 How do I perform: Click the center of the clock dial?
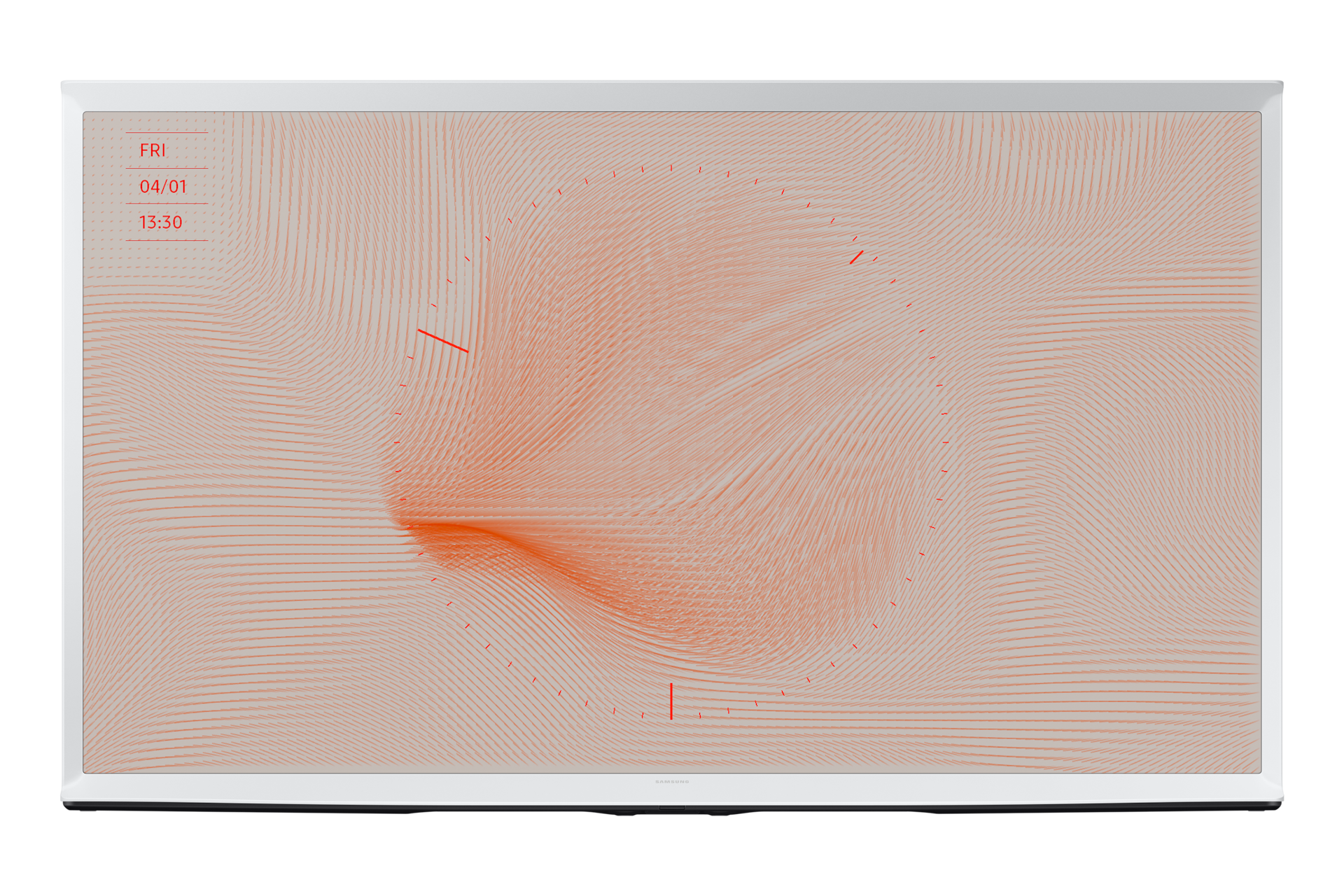coord(671,442)
